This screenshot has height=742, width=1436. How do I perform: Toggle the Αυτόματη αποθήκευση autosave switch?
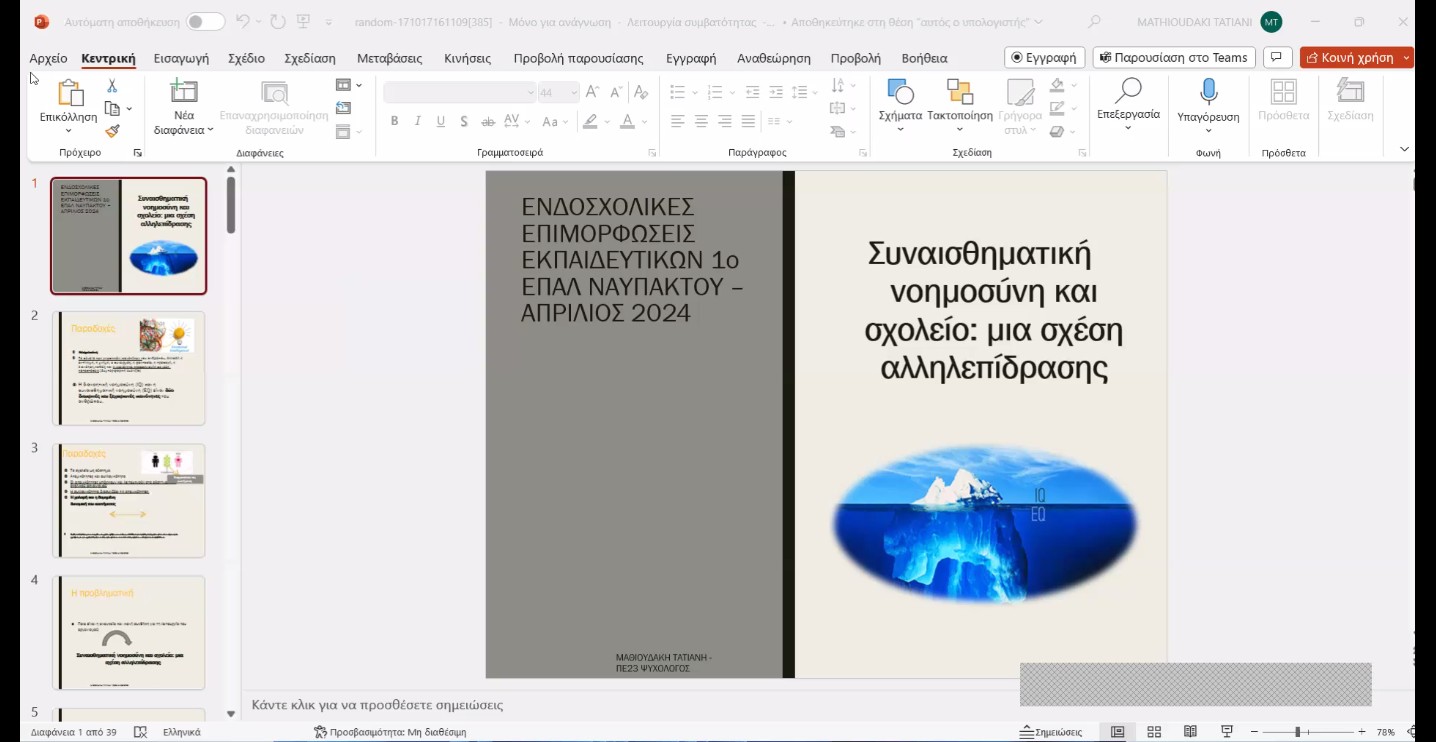click(x=205, y=21)
